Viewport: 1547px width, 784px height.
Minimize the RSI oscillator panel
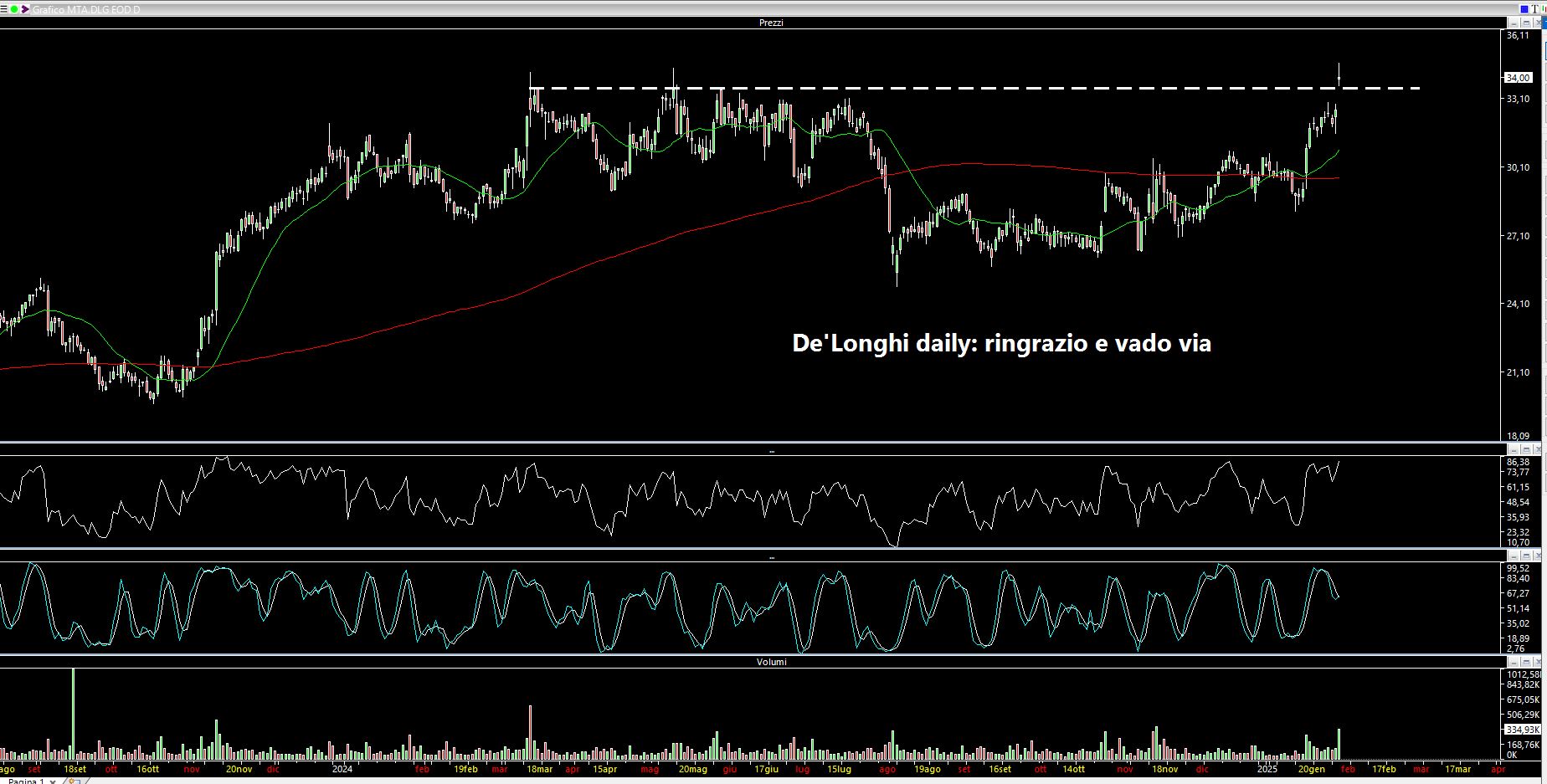(1514, 449)
